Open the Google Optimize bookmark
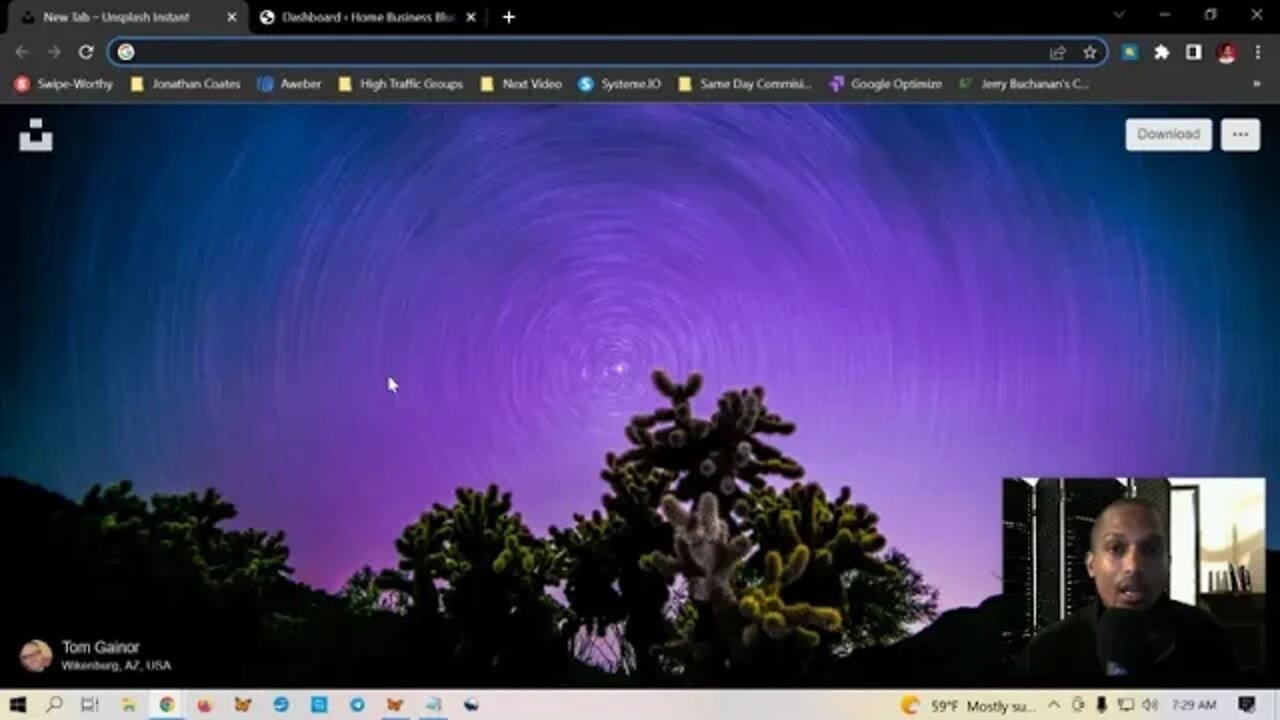The height and width of the screenshot is (720, 1280). tap(886, 84)
